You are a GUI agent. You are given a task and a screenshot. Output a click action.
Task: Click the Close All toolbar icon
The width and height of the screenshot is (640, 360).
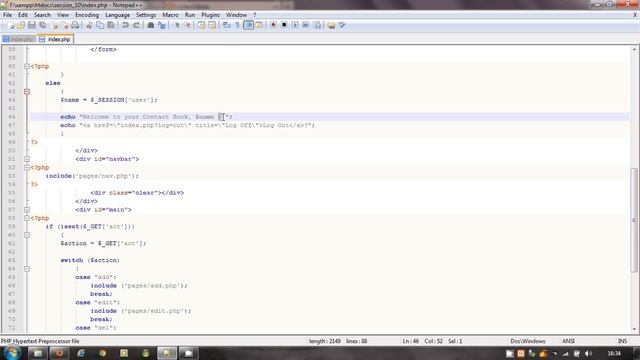(x=64, y=25)
